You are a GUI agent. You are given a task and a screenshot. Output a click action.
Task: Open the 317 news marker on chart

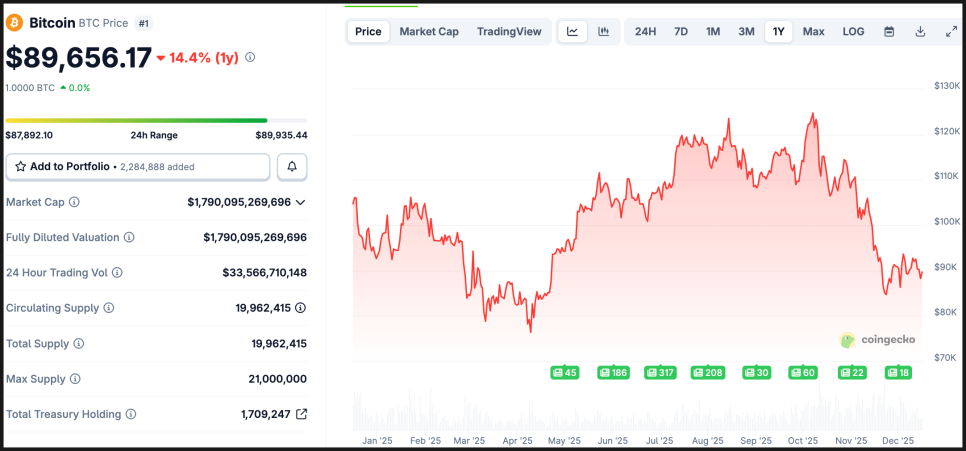(x=660, y=372)
